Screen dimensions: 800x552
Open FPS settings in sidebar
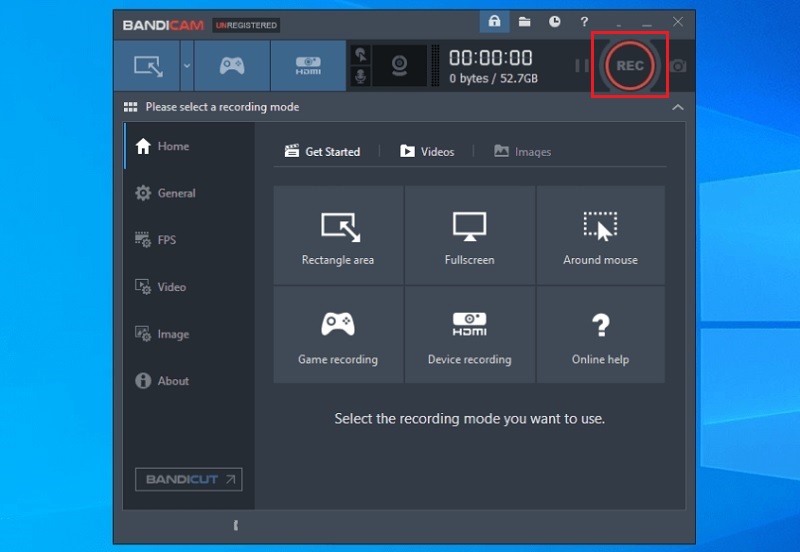coord(189,240)
